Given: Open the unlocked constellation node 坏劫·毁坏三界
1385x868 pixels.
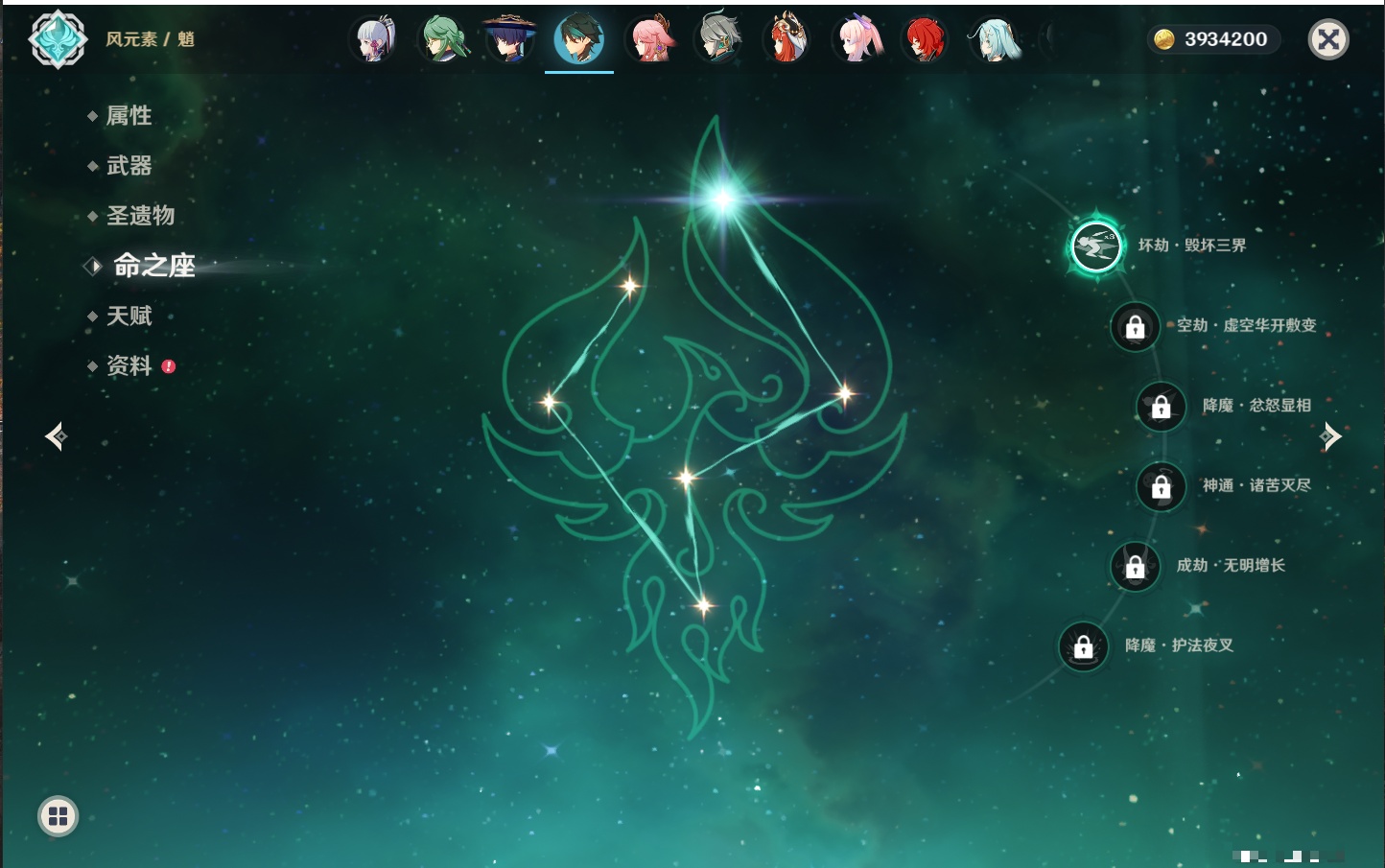Looking at the screenshot, I should (x=1095, y=246).
